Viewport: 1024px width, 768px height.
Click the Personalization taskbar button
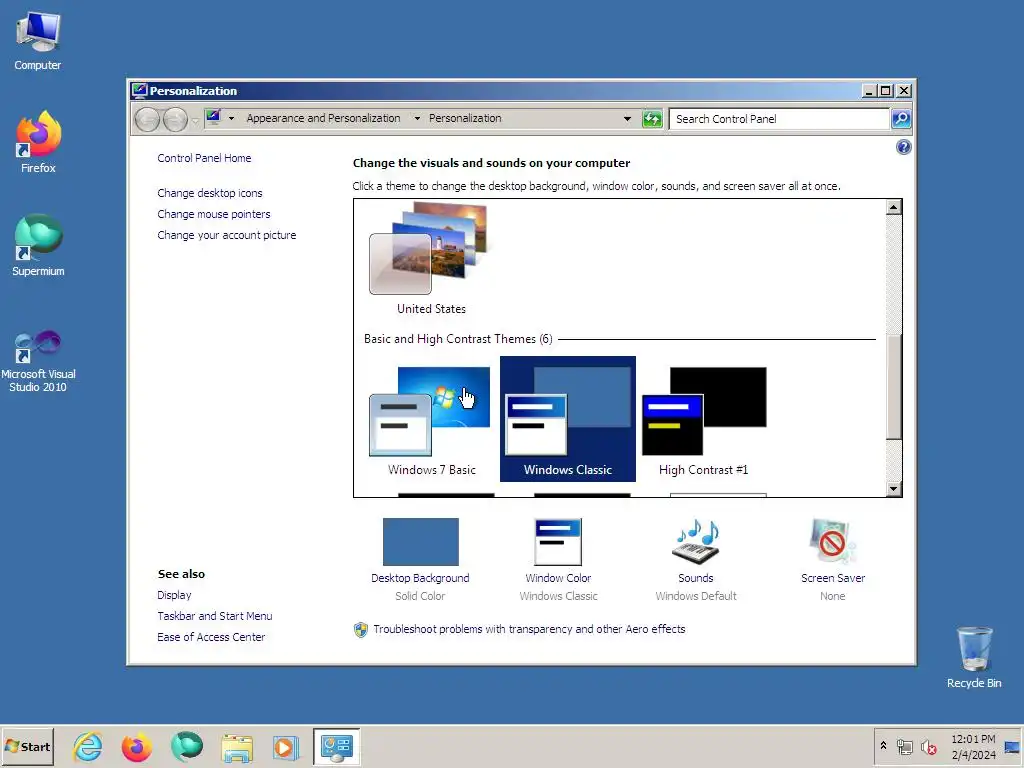tap(336, 746)
